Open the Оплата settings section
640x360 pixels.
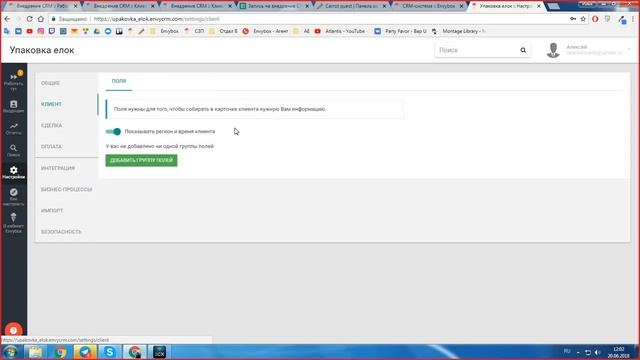[x=51, y=147]
